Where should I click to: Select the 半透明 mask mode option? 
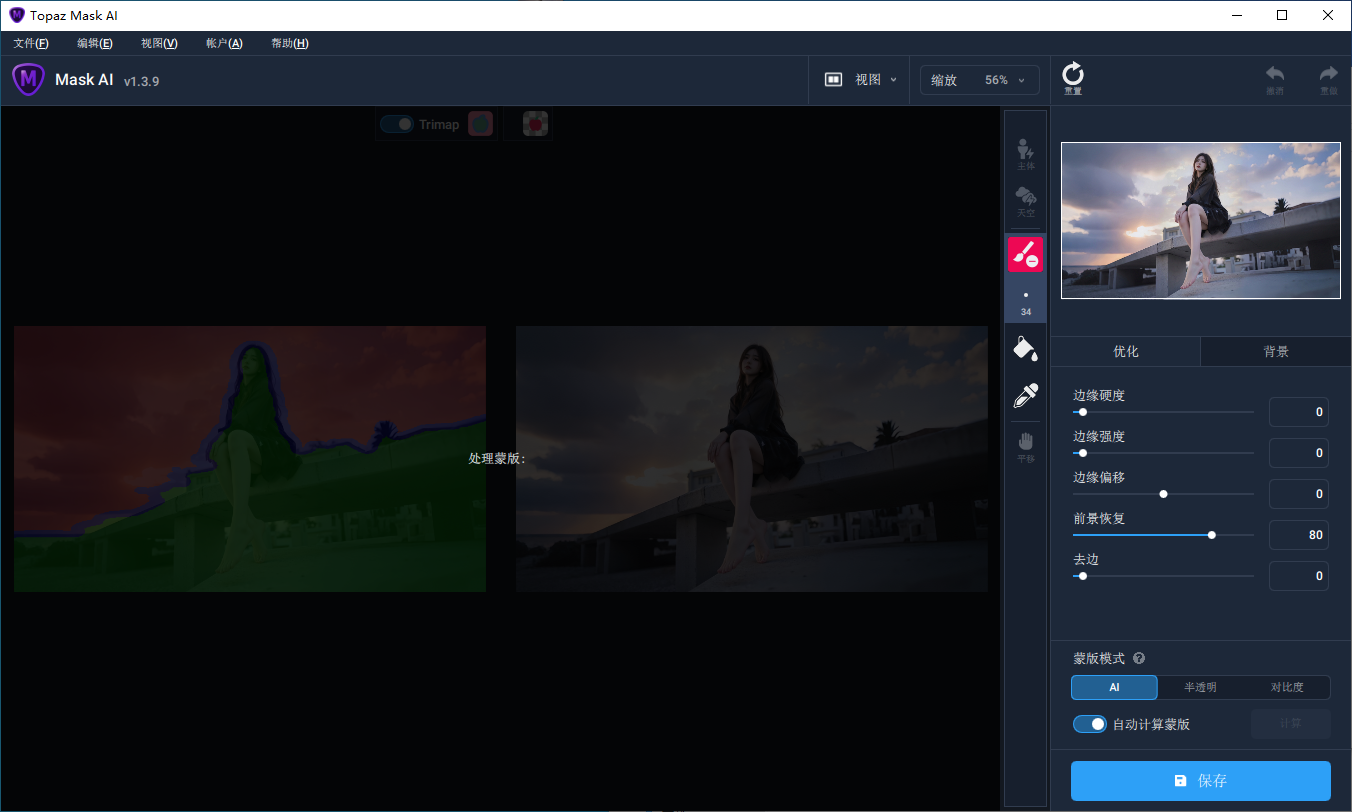1200,688
